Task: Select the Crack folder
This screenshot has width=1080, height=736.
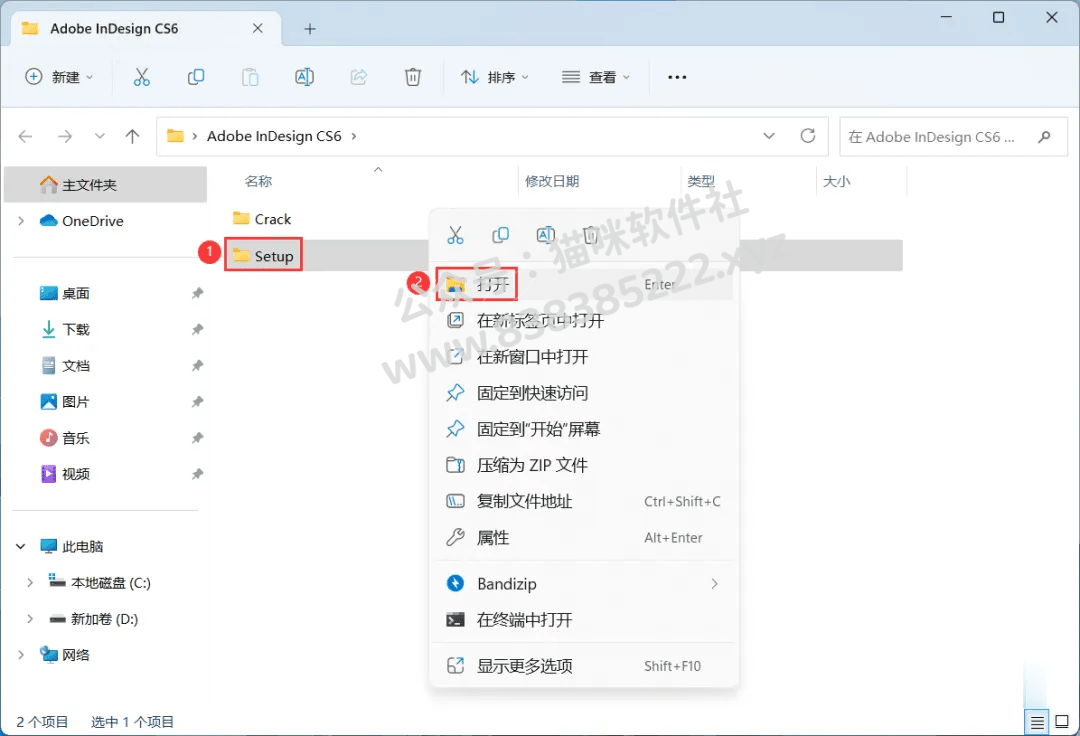Action: (x=262, y=219)
